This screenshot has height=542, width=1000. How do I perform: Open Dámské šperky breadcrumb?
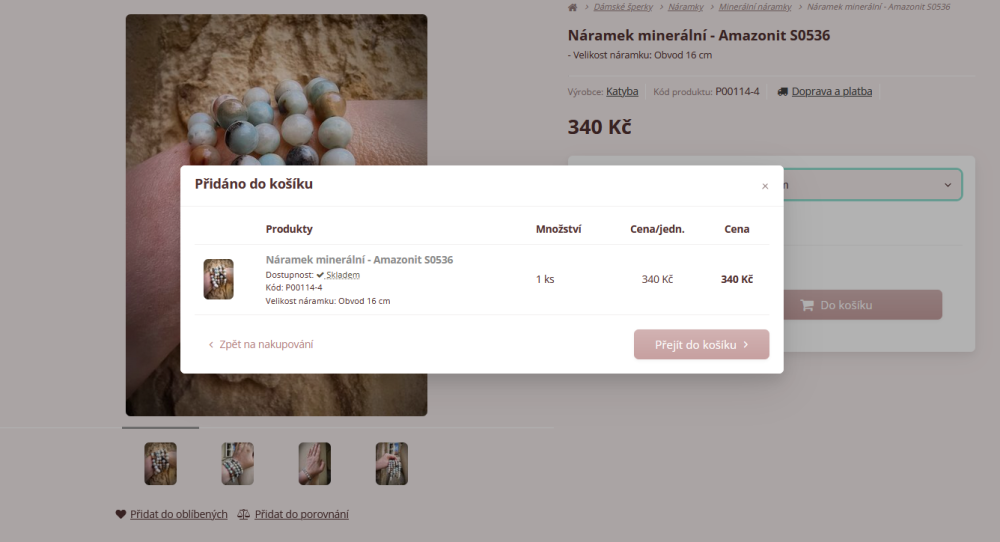coord(623,7)
